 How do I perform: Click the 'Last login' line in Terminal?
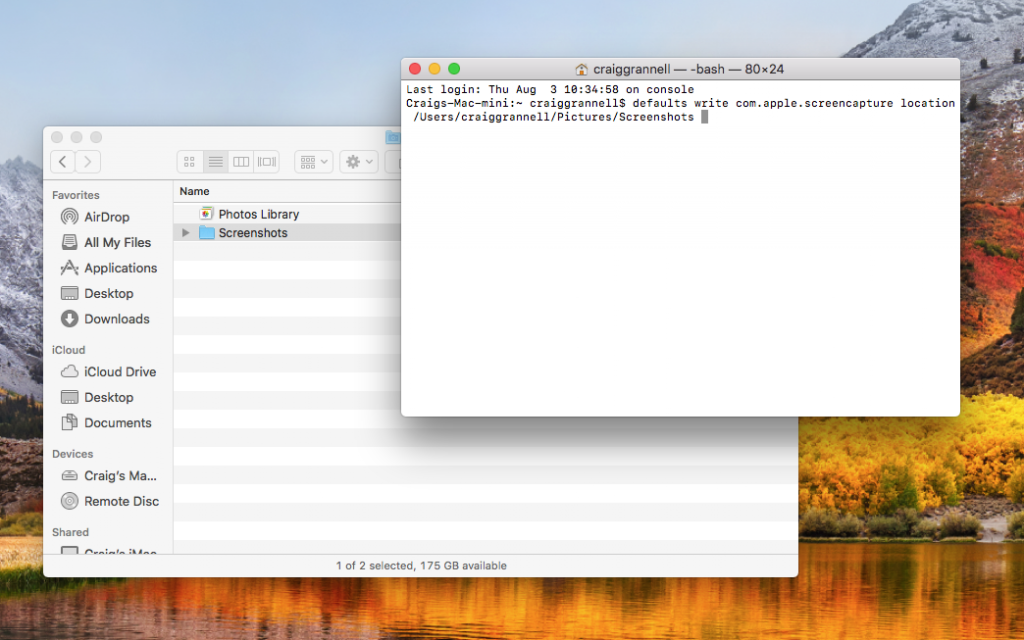click(550, 89)
